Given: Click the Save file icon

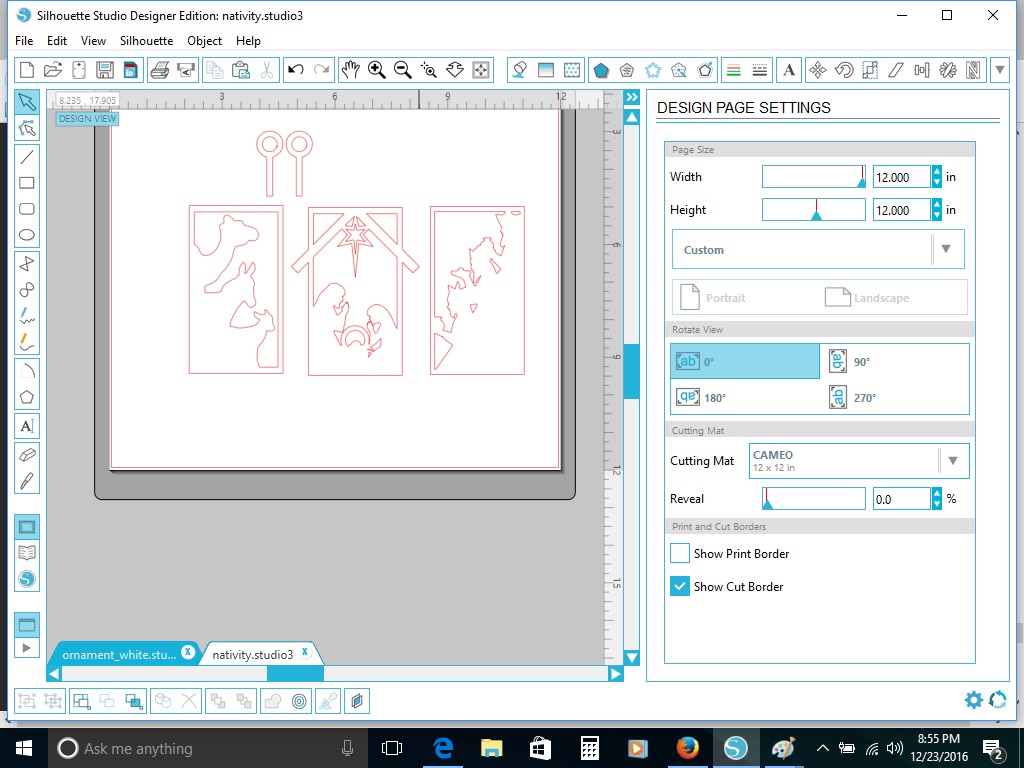Looking at the screenshot, I should [104, 70].
